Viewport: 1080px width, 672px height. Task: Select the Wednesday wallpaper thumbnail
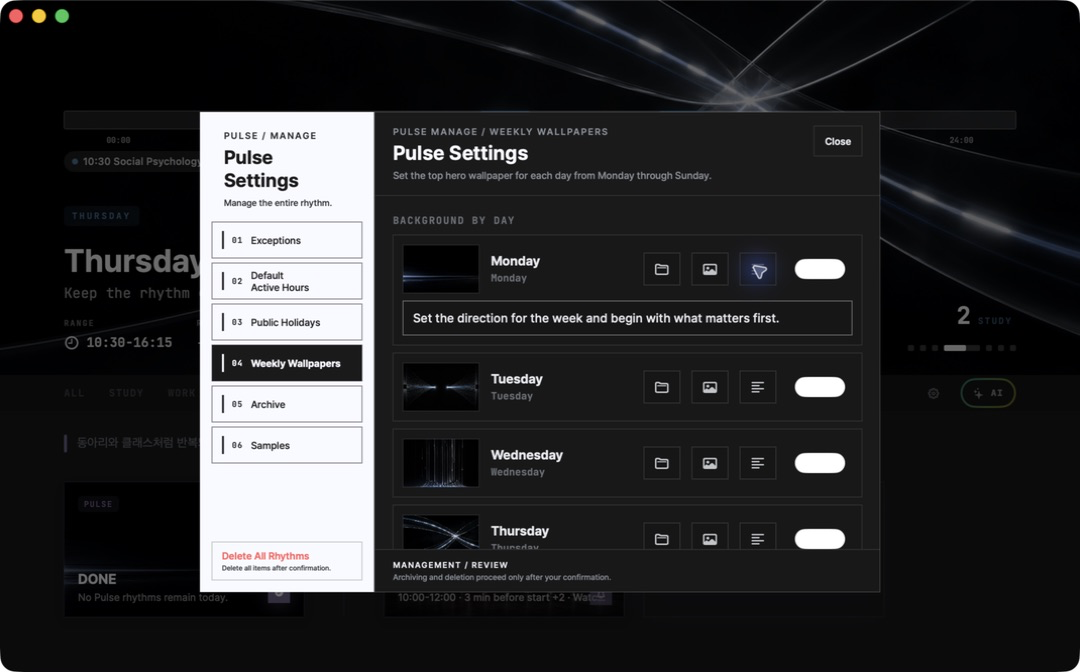pyautogui.click(x=441, y=463)
